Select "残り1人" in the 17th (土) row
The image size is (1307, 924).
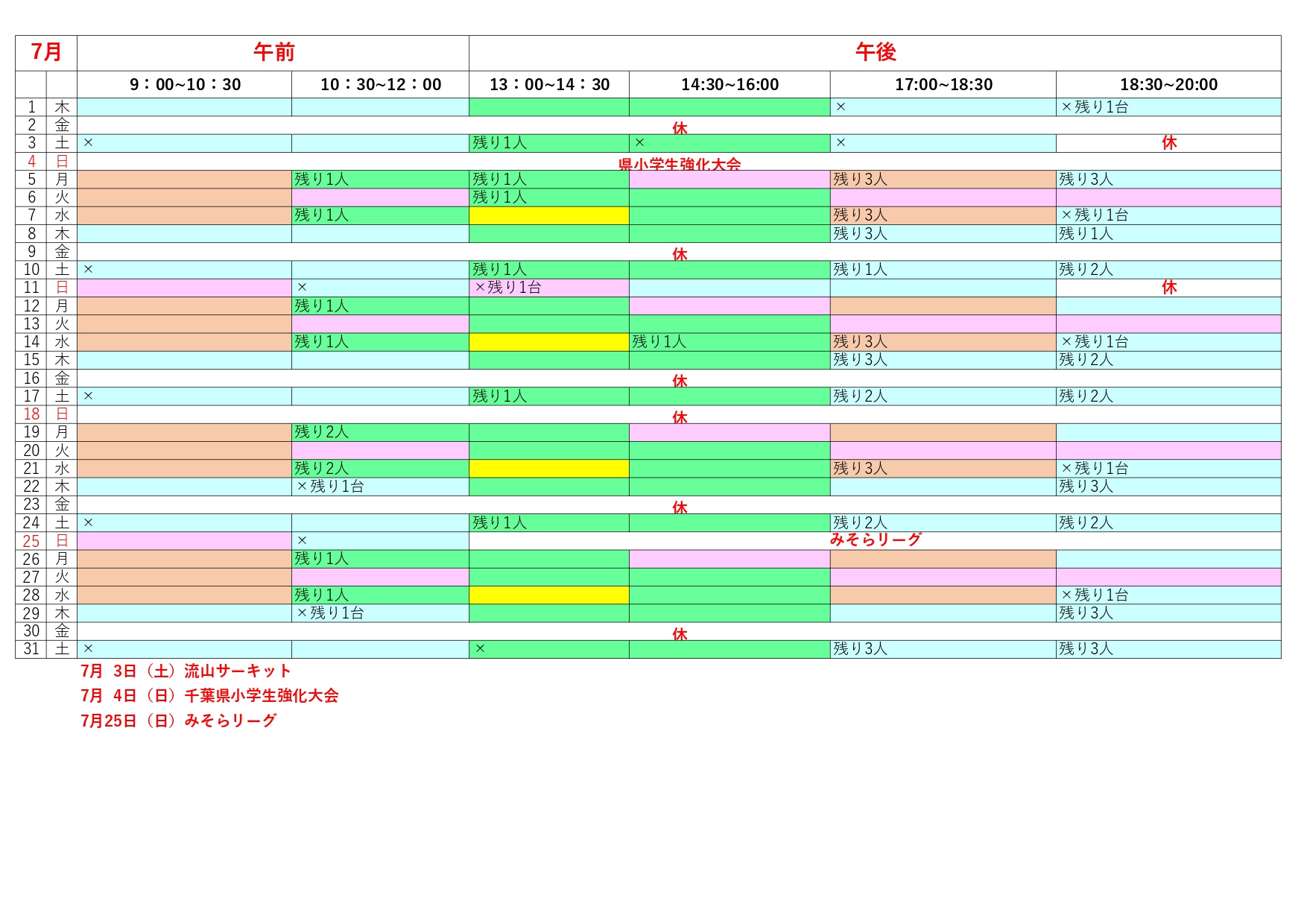(x=499, y=396)
